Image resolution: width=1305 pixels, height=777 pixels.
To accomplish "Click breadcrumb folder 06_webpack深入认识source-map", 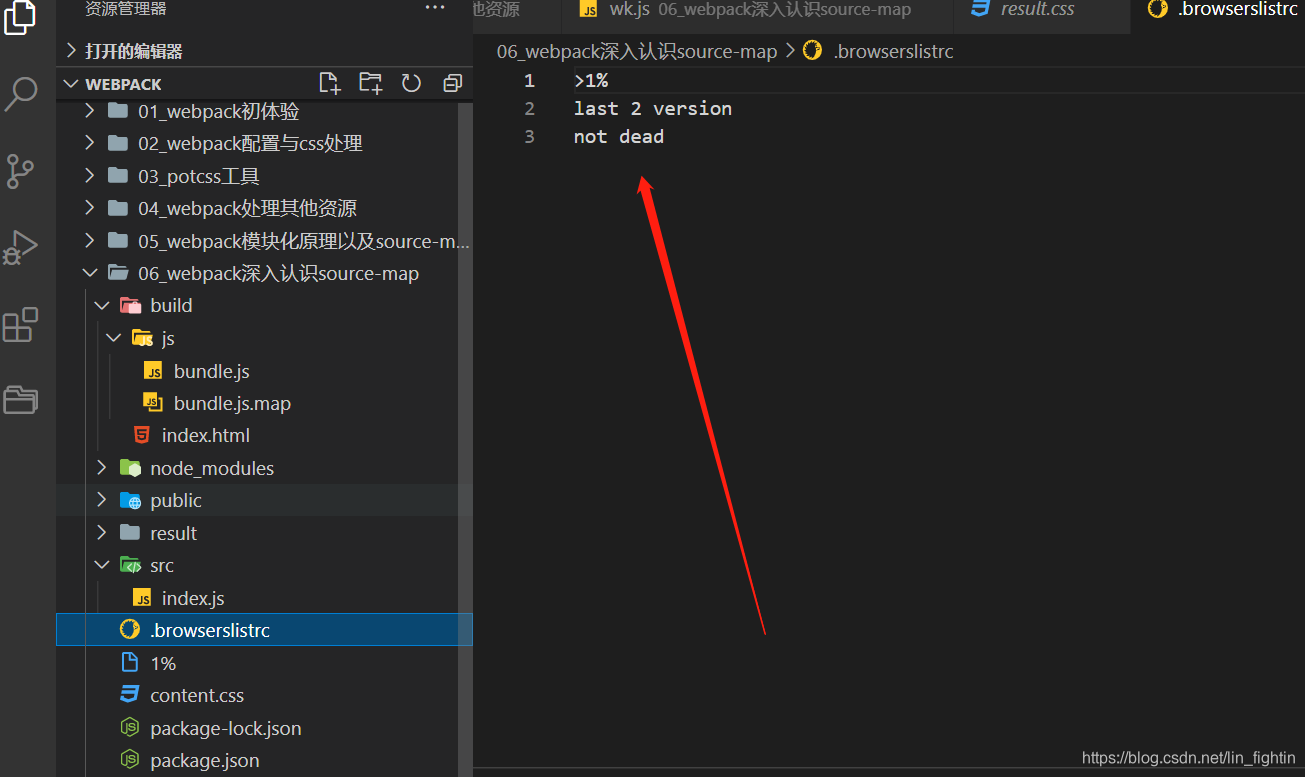I will tap(637, 51).
